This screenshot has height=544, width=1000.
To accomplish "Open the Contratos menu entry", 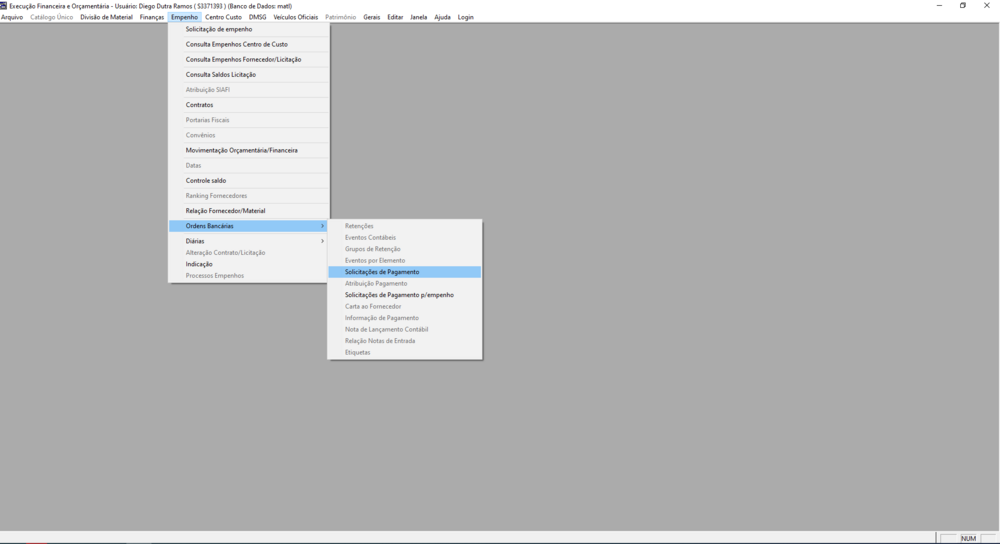I will pos(199,105).
